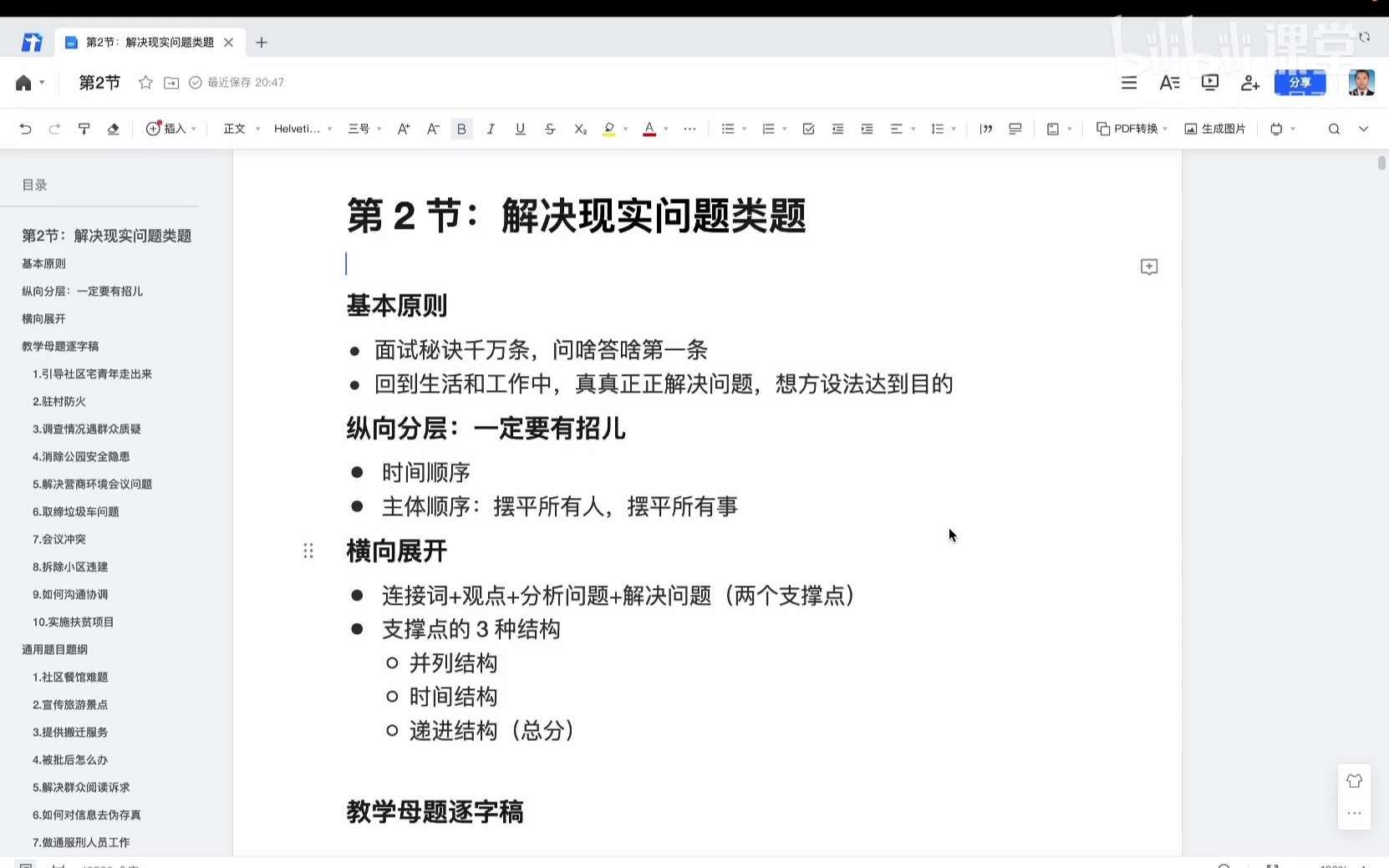Click the document title field 第2节
Image resolution: width=1389 pixels, height=868 pixels.
tap(99, 83)
